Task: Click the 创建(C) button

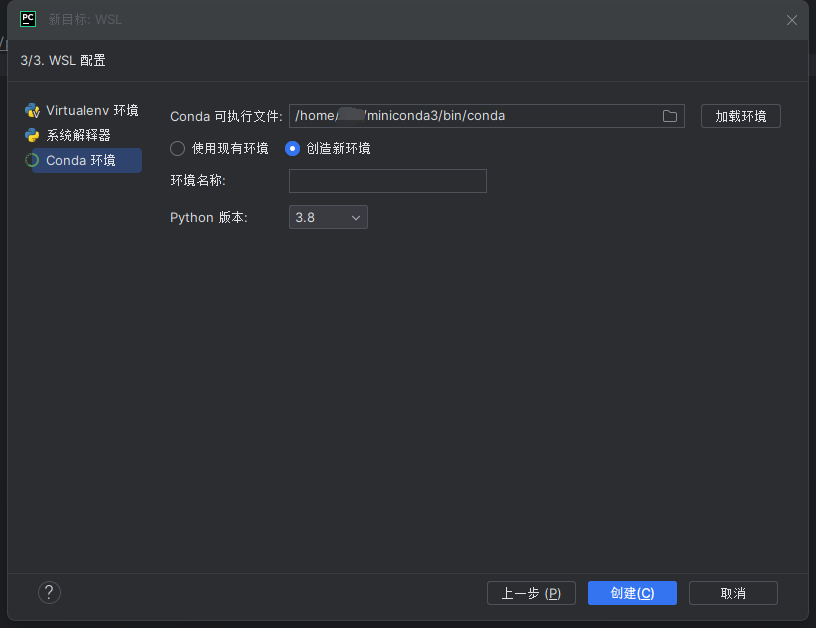Action: 632,592
